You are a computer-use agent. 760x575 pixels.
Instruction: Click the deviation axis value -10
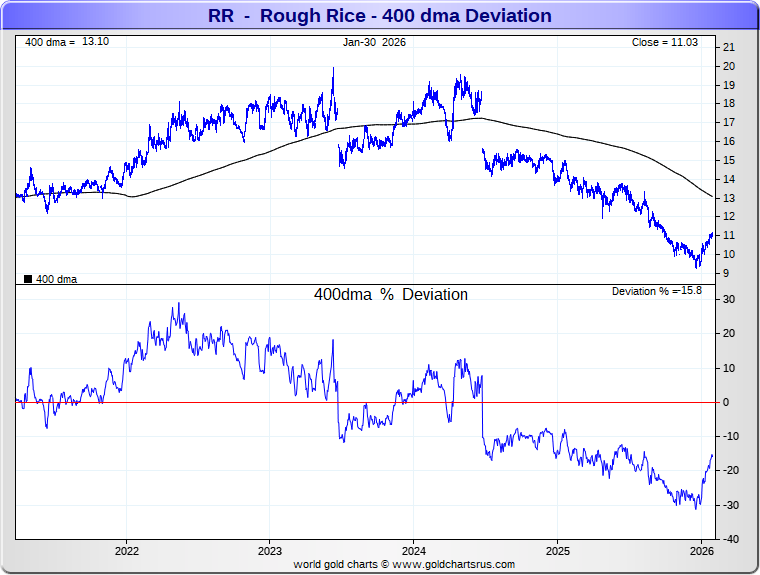coord(731,436)
